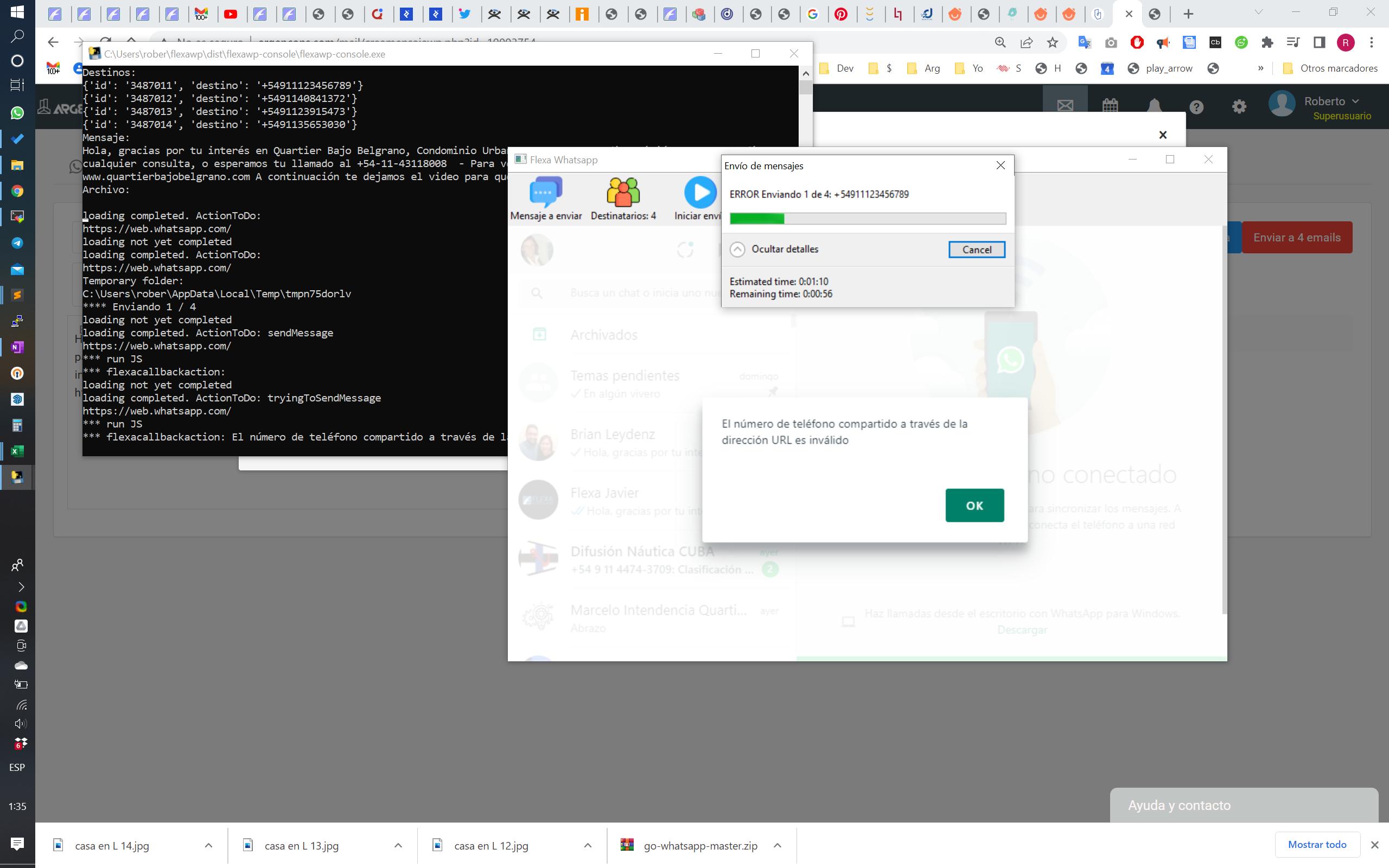The image size is (1389, 868).
Task: Click the console window scroll-up arrow
Action: (x=805, y=73)
